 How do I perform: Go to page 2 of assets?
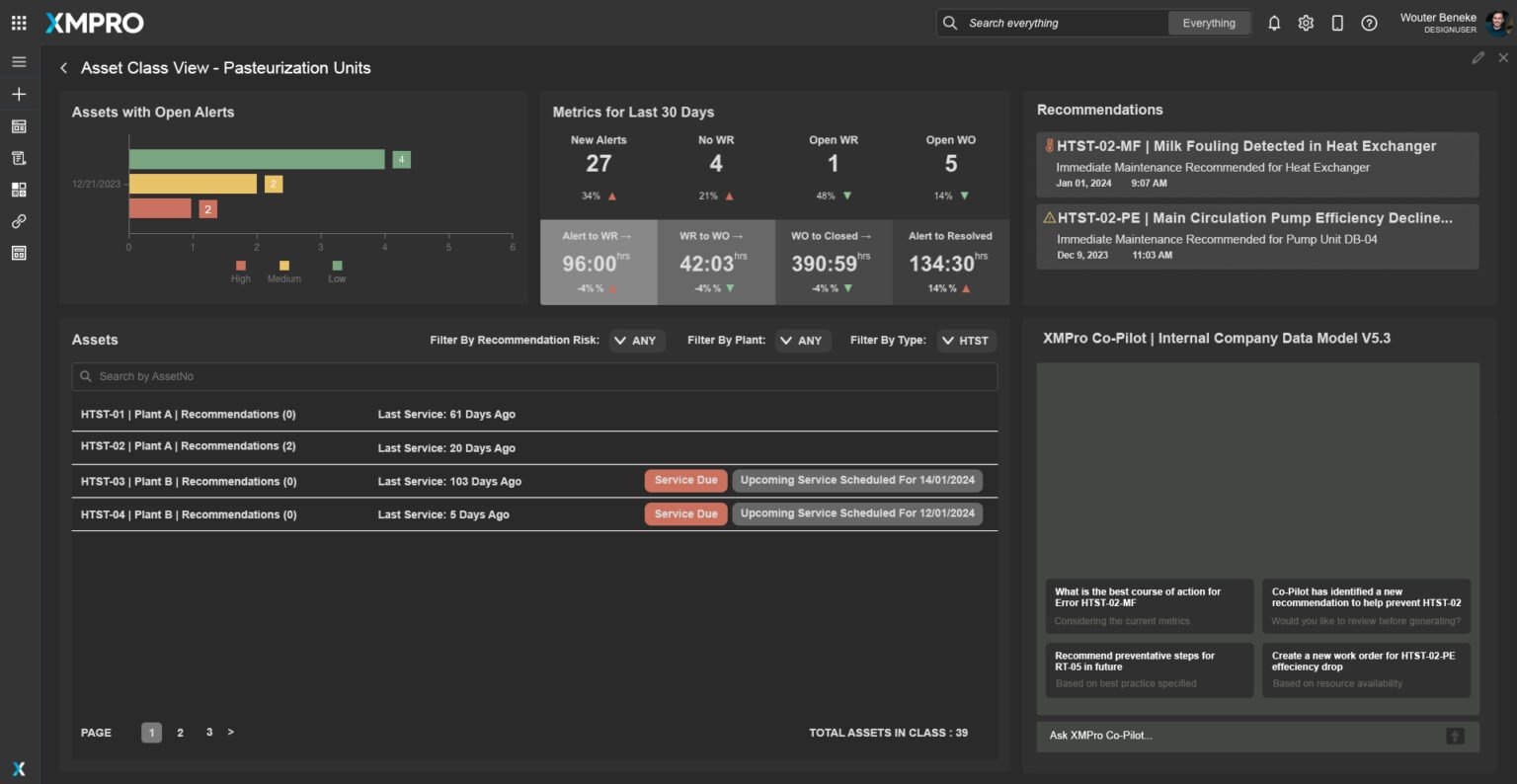[180, 733]
